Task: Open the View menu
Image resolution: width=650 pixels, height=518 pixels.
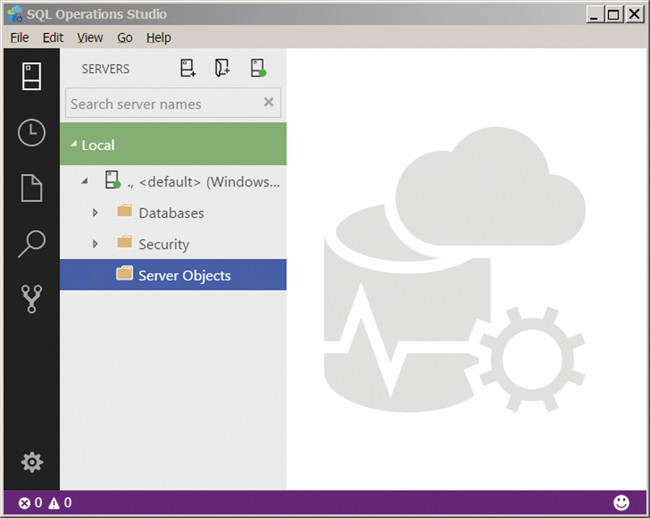Action: point(90,38)
